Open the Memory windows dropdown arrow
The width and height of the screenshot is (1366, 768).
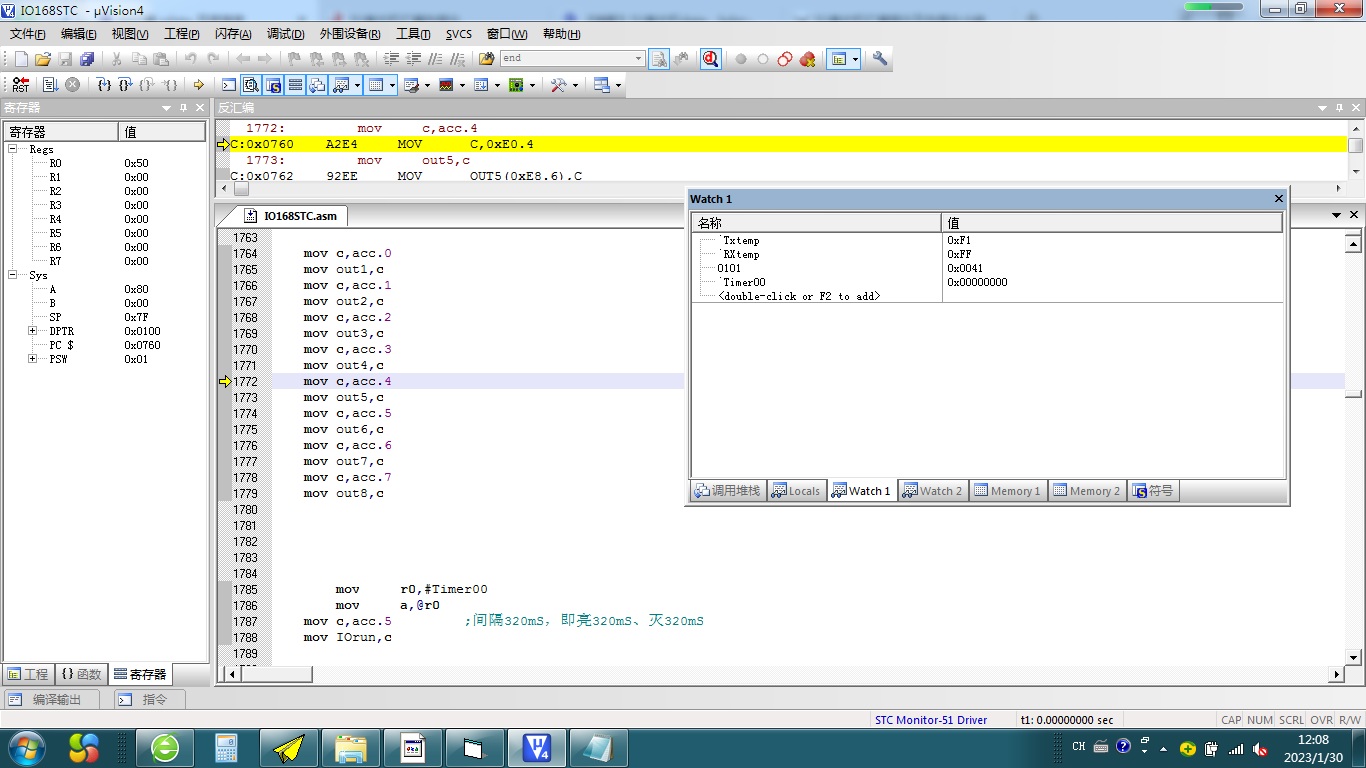pyautogui.click(x=392, y=85)
